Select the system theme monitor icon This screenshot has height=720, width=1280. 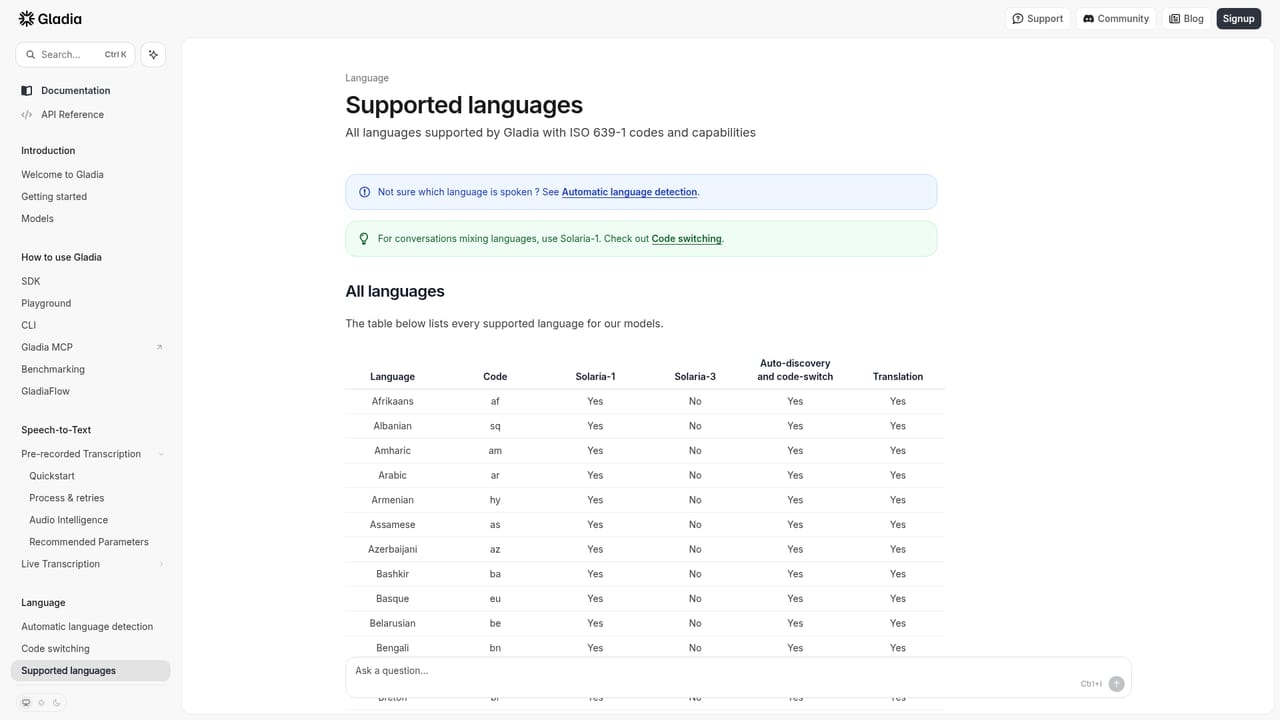(26, 703)
